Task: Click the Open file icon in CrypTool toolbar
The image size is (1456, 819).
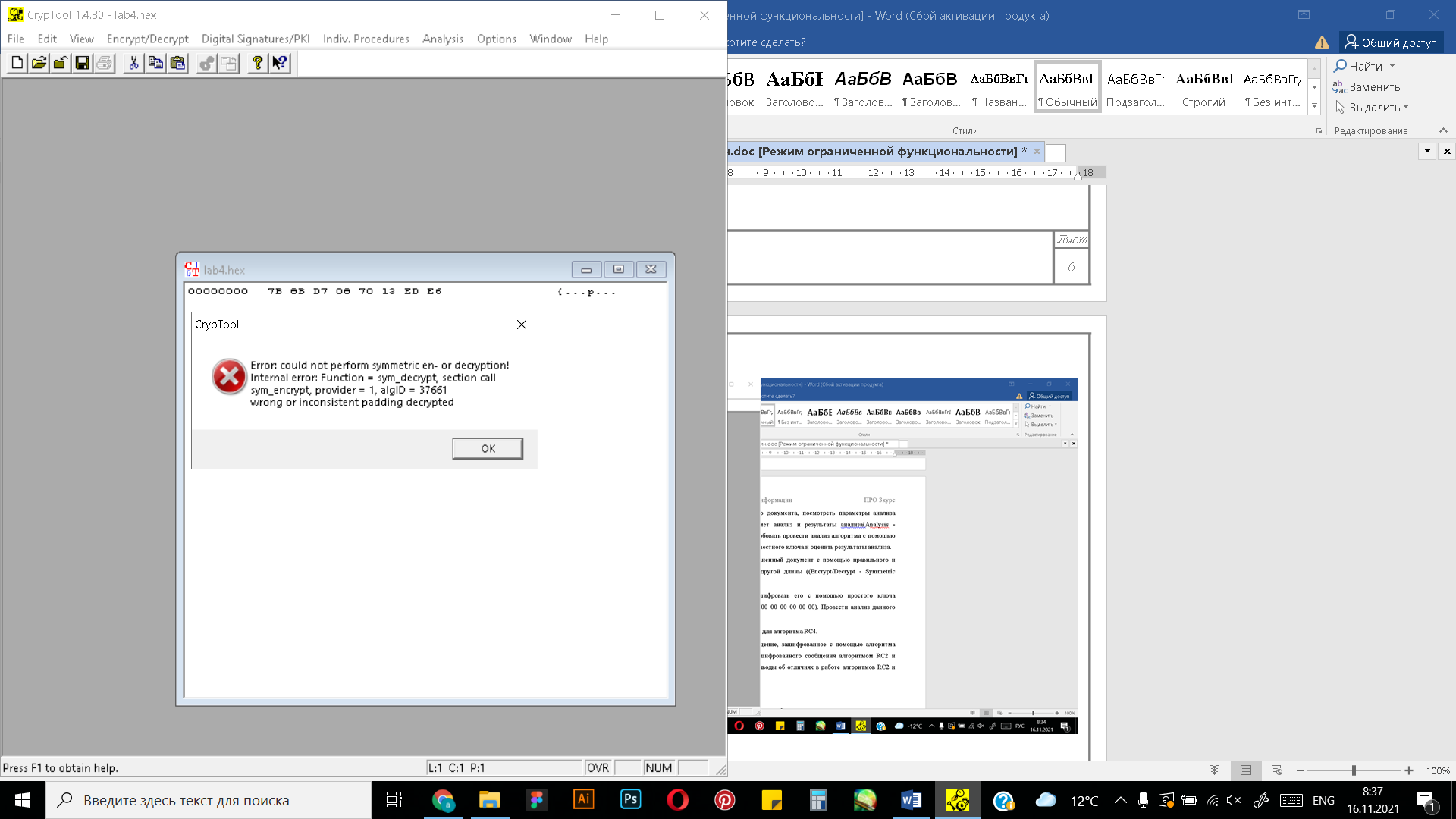Action: [x=39, y=63]
